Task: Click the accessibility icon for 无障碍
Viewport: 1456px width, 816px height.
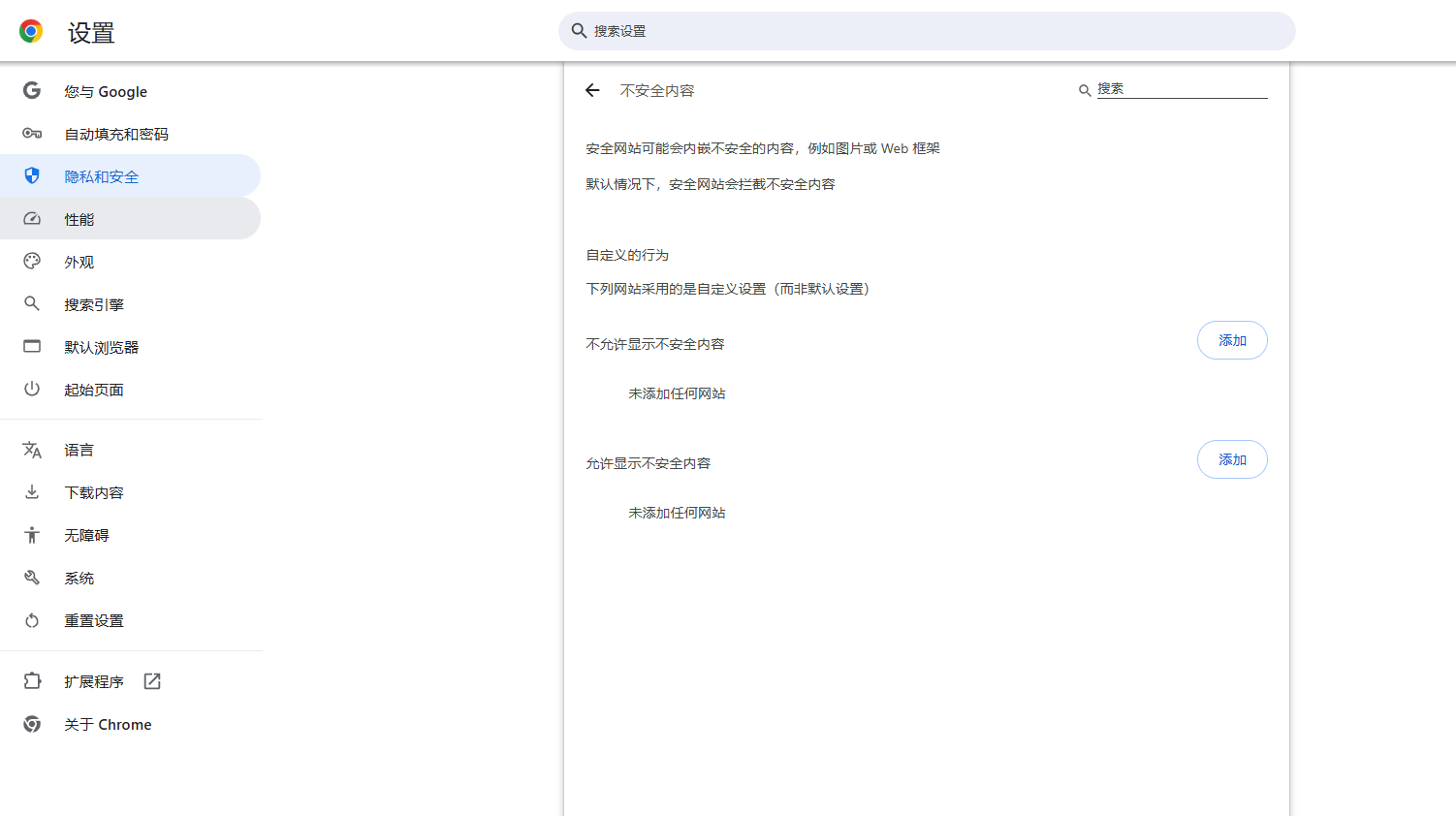Action: (x=32, y=535)
